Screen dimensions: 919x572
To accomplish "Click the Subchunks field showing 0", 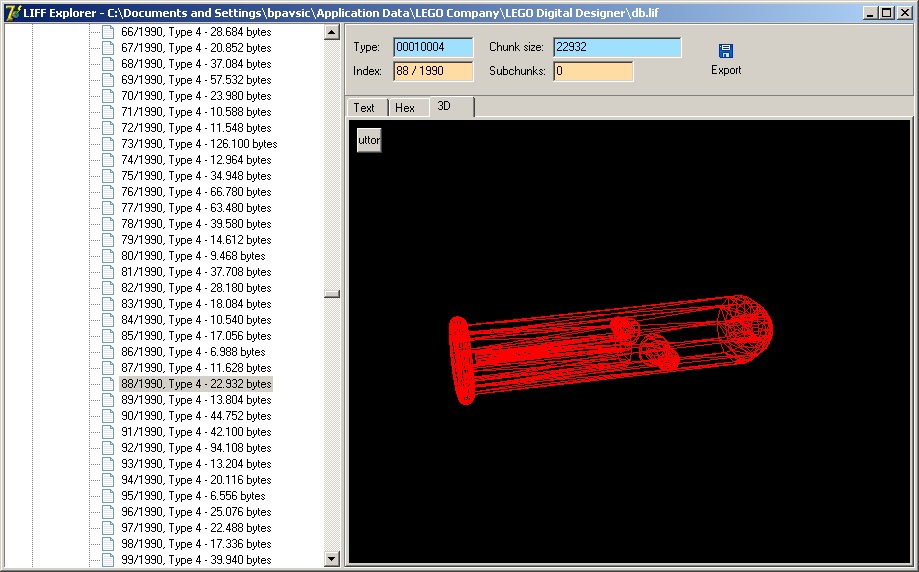I will [x=593, y=71].
